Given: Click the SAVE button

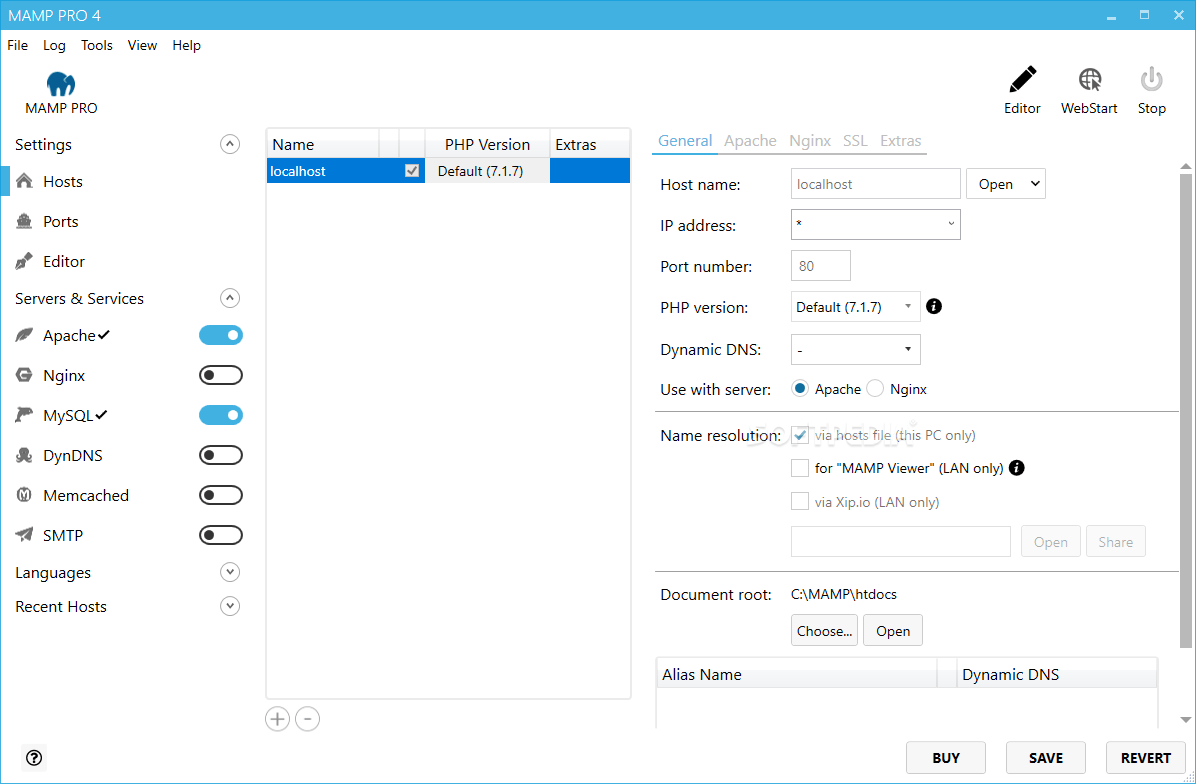Looking at the screenshot, I should (1045, 758).
